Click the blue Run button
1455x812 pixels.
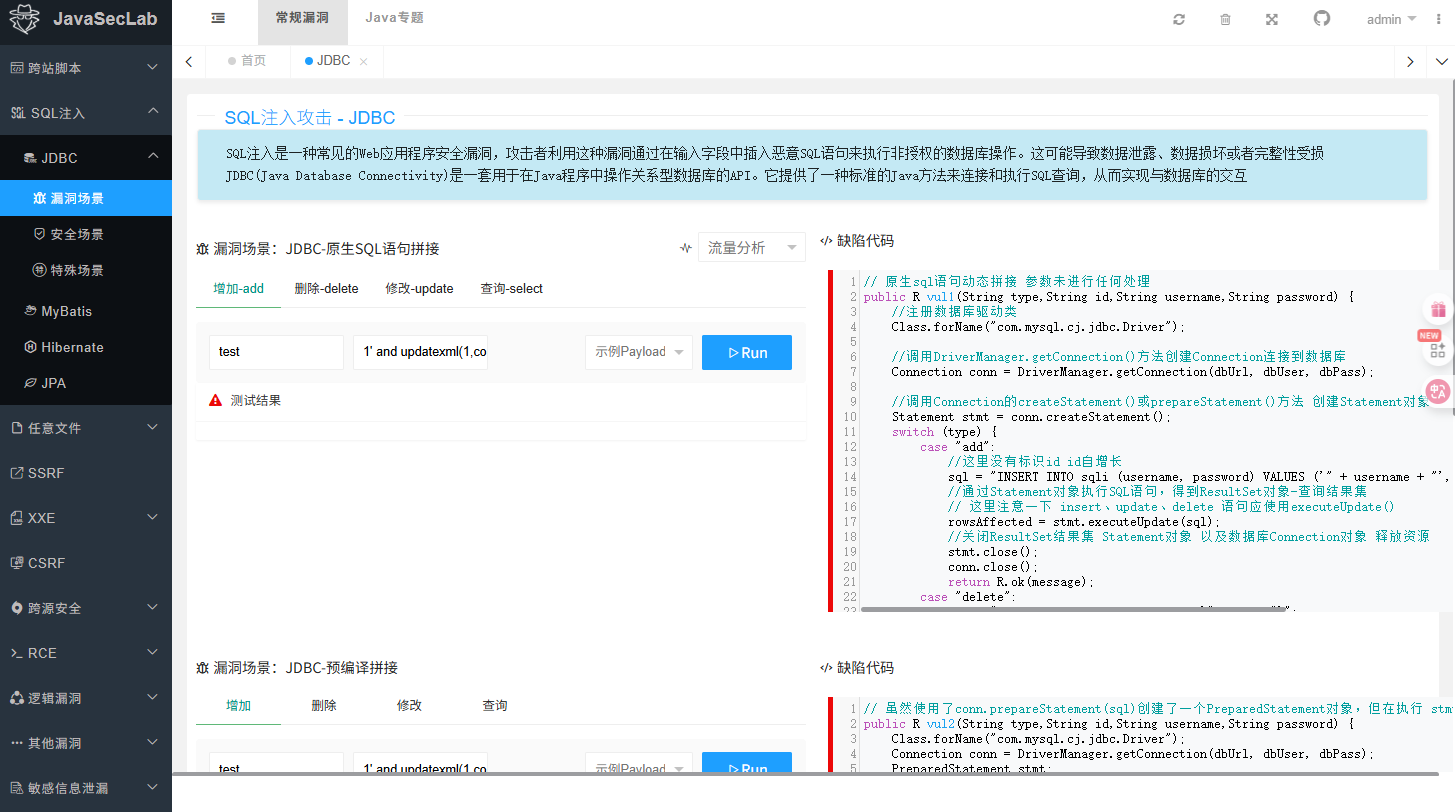(747, 352)
